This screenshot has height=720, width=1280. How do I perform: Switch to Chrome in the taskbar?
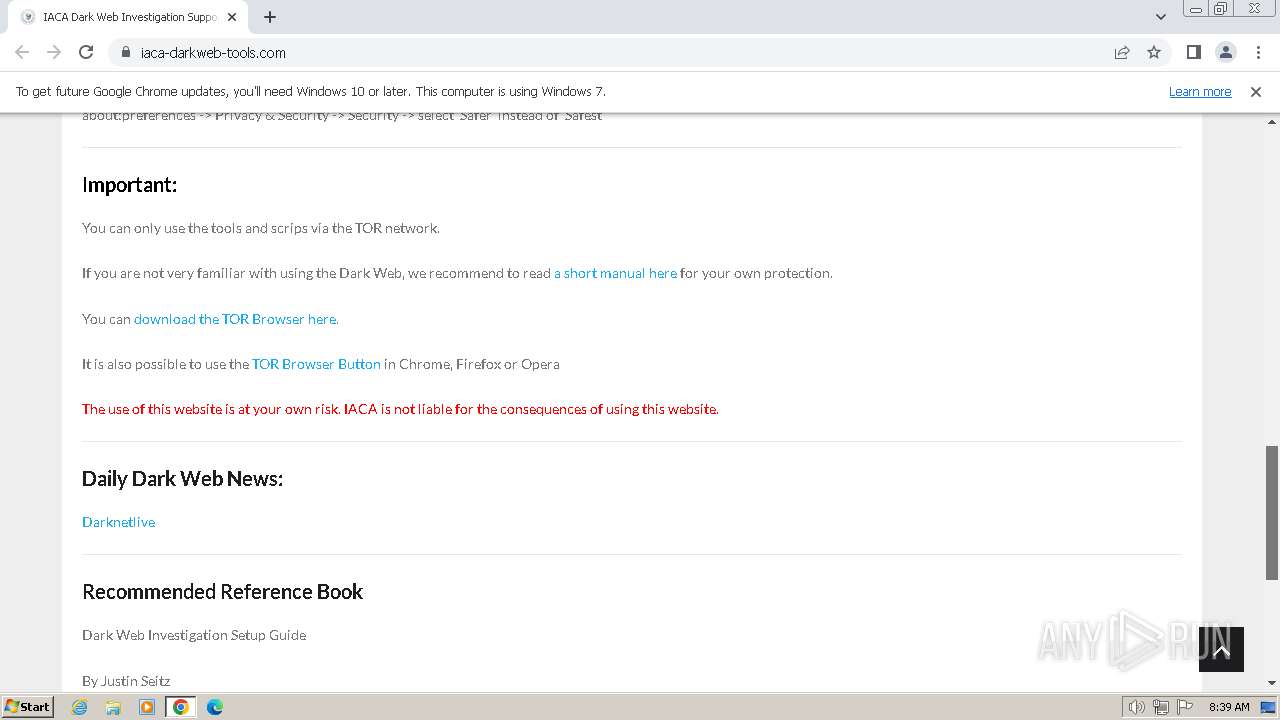pyautogui.click(x=181, y=707)
